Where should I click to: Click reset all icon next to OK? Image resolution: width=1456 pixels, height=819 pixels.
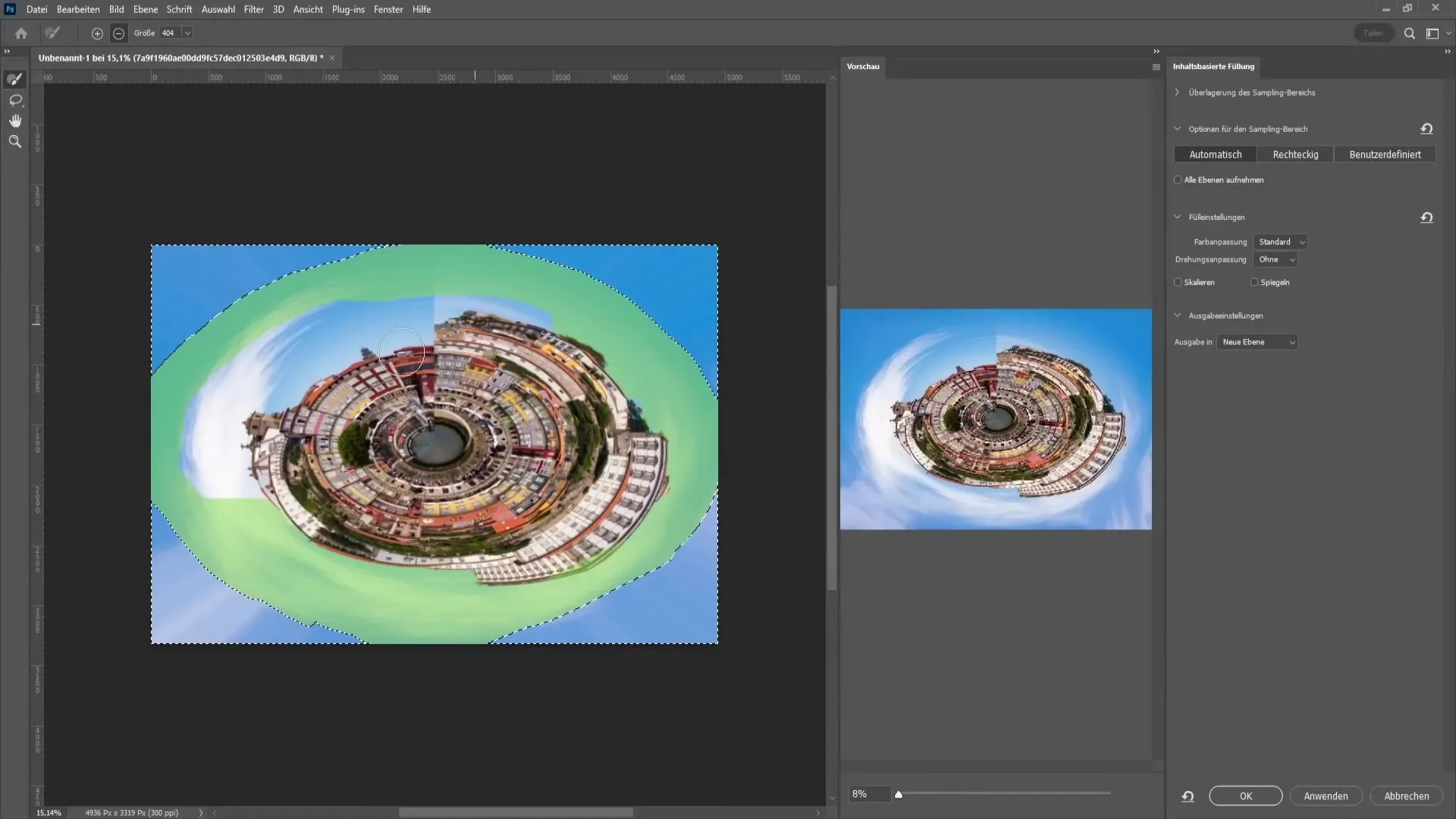[x=1188, y=796]
